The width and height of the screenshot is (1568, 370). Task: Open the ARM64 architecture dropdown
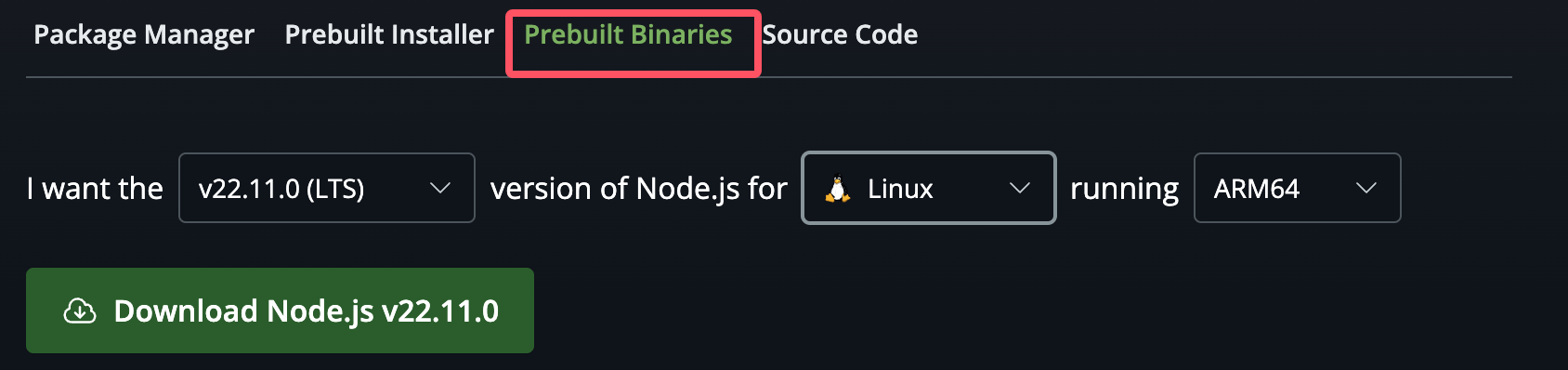tap(1297, 188)
